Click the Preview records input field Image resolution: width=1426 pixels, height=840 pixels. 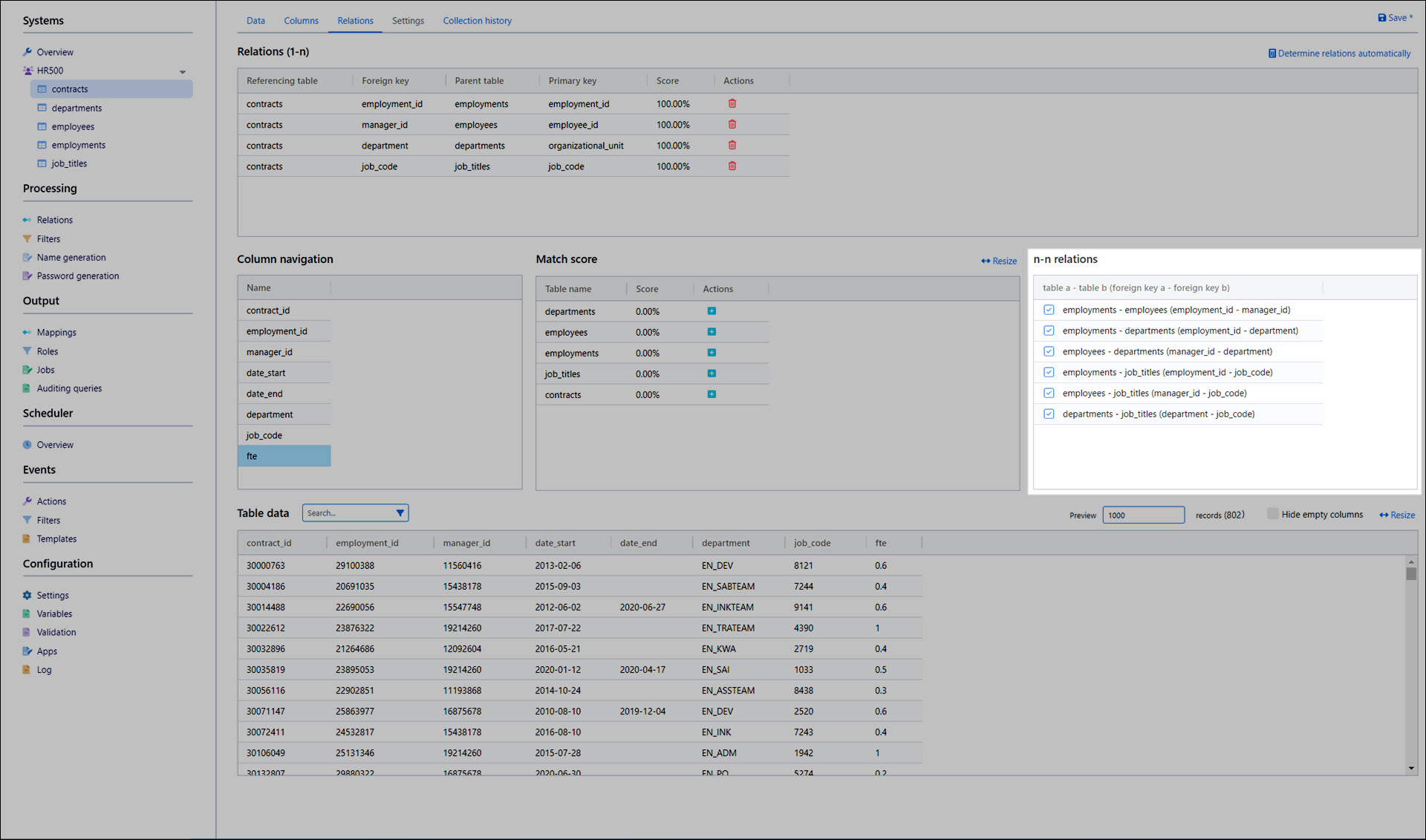pyautogui.click(x=1142, y=515)
